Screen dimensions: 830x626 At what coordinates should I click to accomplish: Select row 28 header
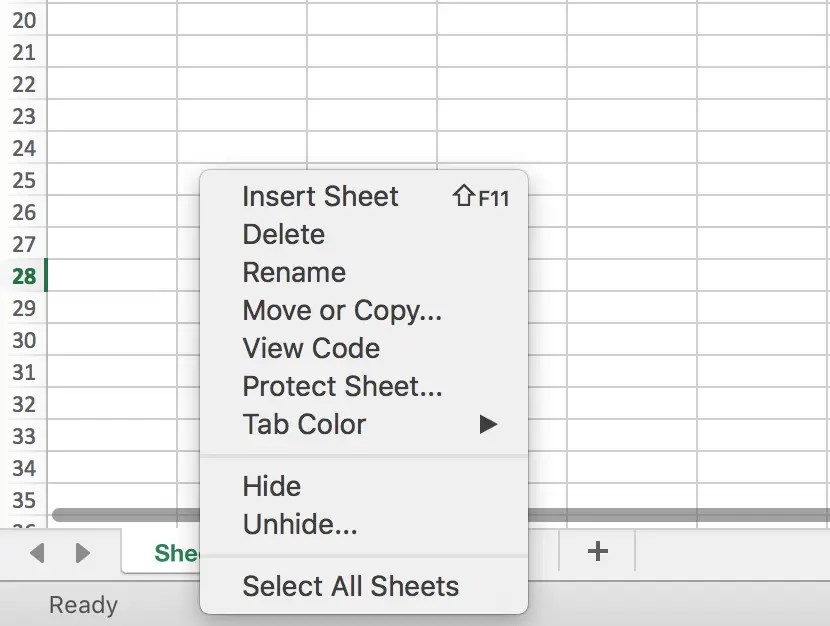24,276
